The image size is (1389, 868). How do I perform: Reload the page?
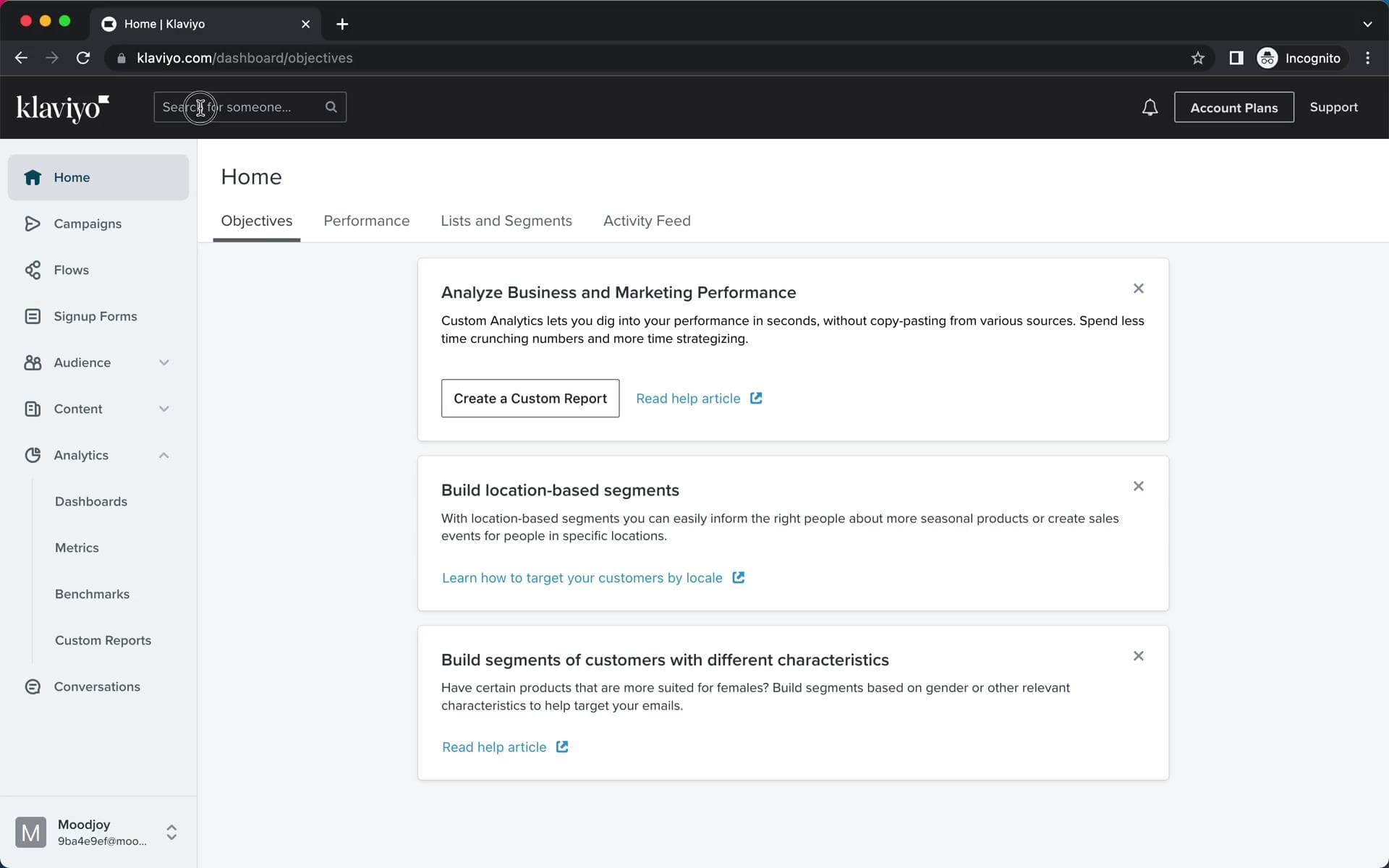(83, 58)
